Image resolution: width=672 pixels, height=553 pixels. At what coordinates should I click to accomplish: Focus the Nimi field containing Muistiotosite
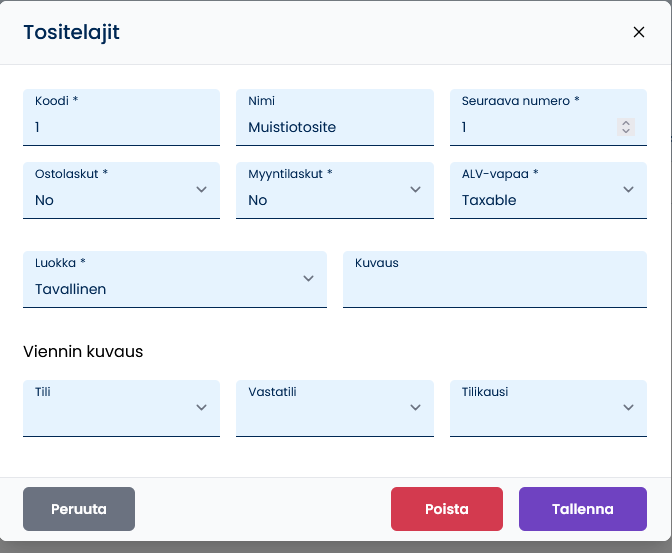(x=335, y=117)
